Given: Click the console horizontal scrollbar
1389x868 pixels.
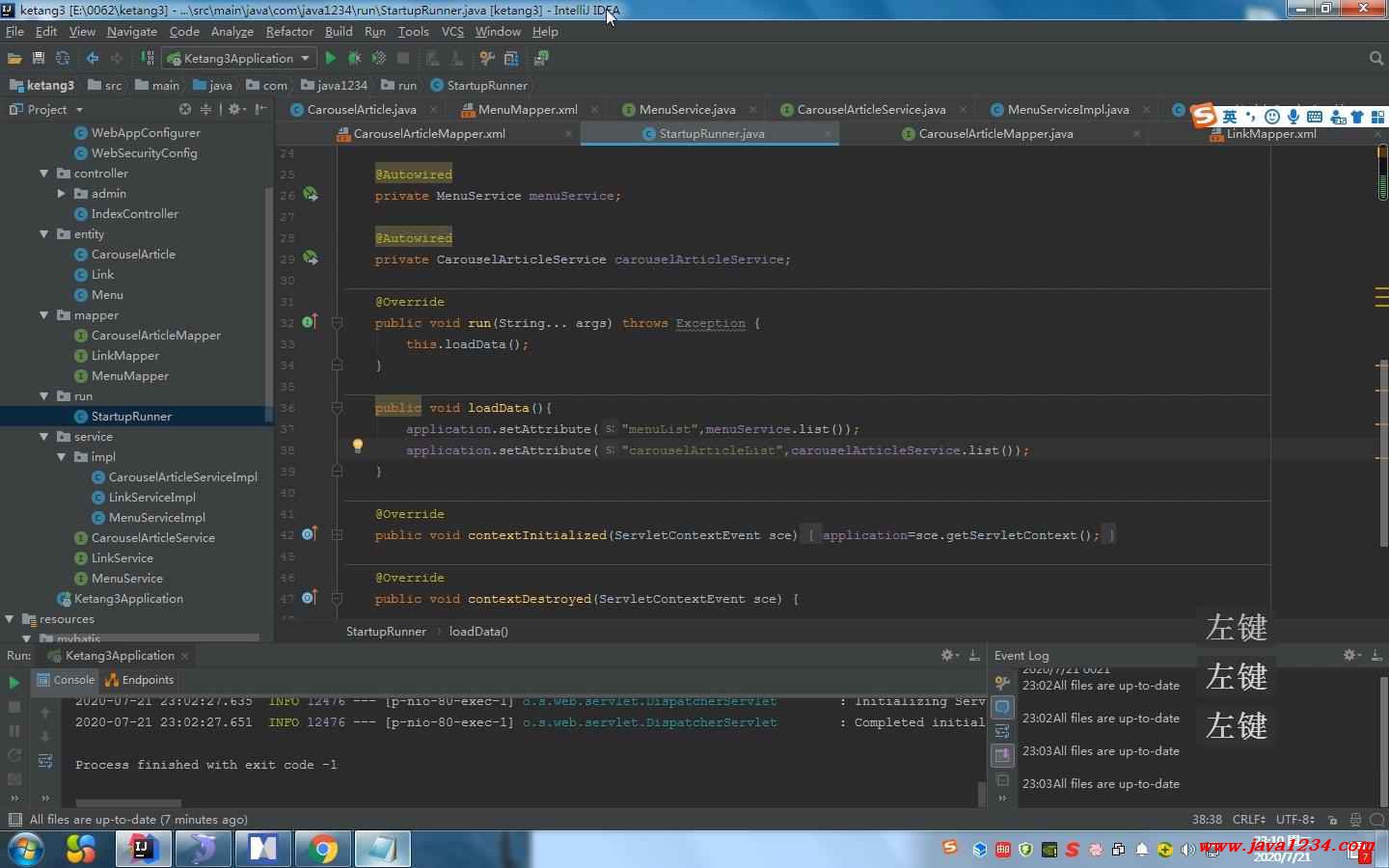Looking at the screenshot, I should 128,802.
